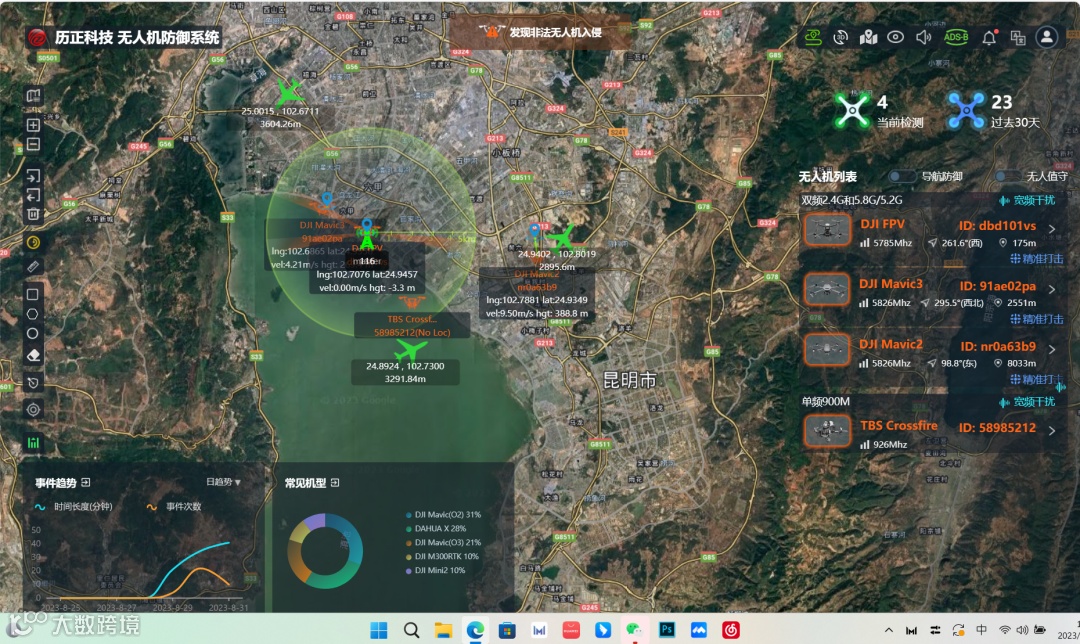This screenshot has height=644, width=1080.
Task: Open the TBS Crossfire drone thumbnail
Action: (827, 431)
